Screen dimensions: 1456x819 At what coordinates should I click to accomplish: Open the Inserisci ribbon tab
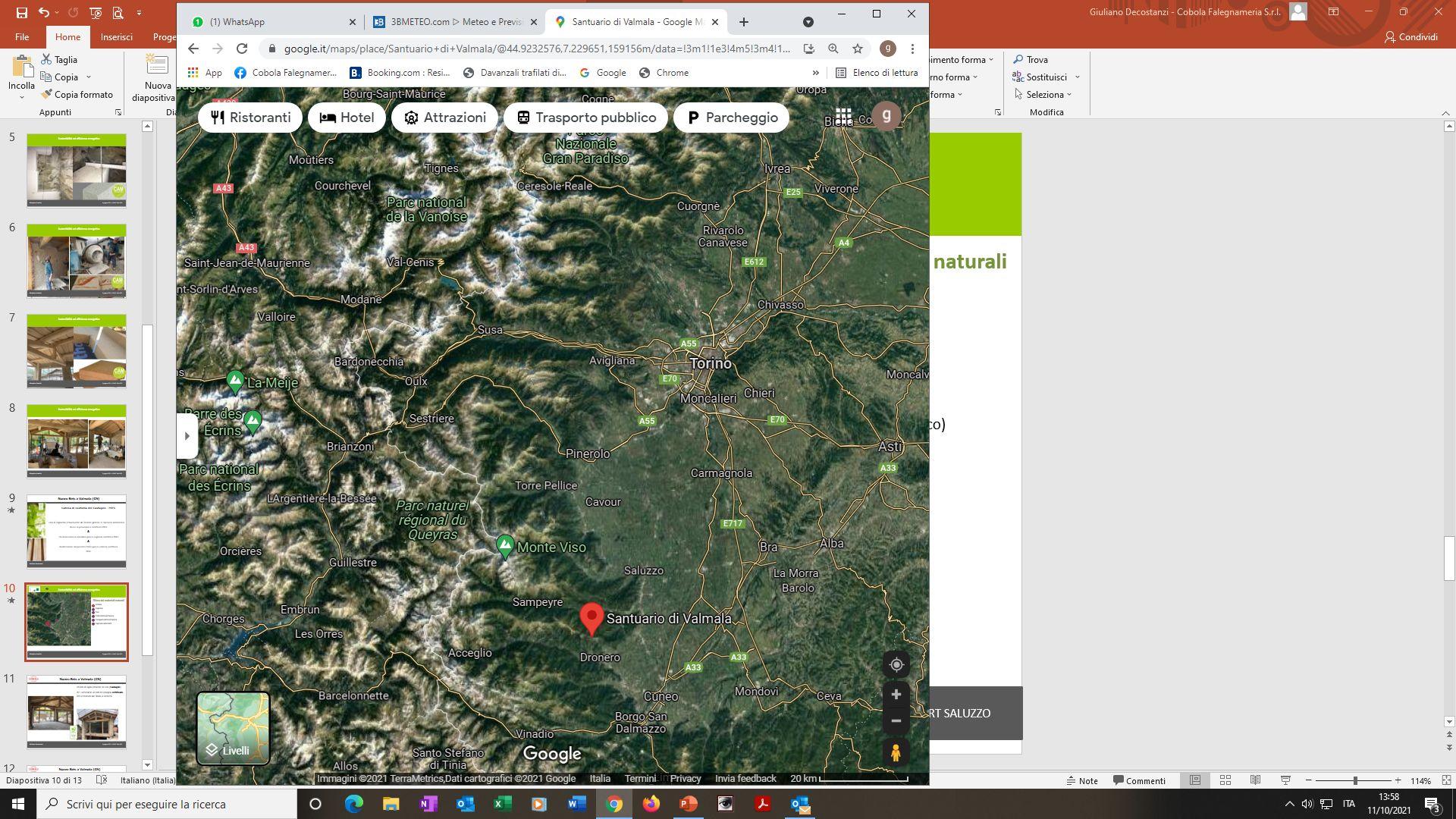pyautogui.click(x=116, y=37)
